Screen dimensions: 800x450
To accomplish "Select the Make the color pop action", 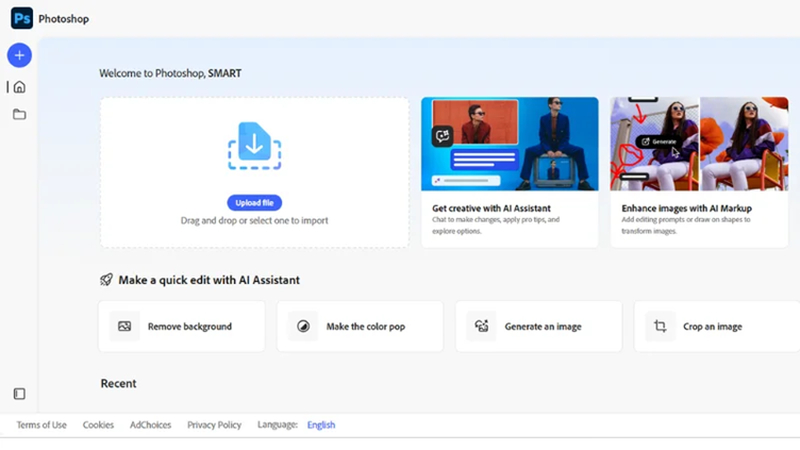I will [360, 327].
